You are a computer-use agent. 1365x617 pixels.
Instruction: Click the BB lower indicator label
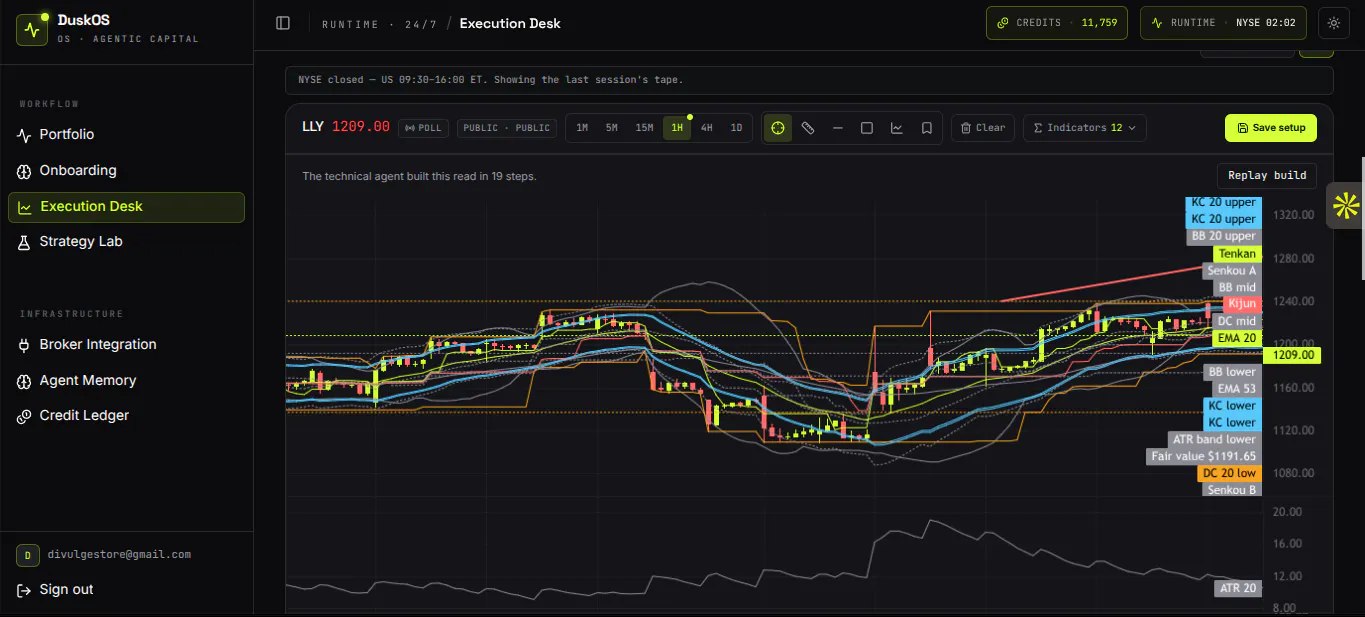coord(1231,372)
